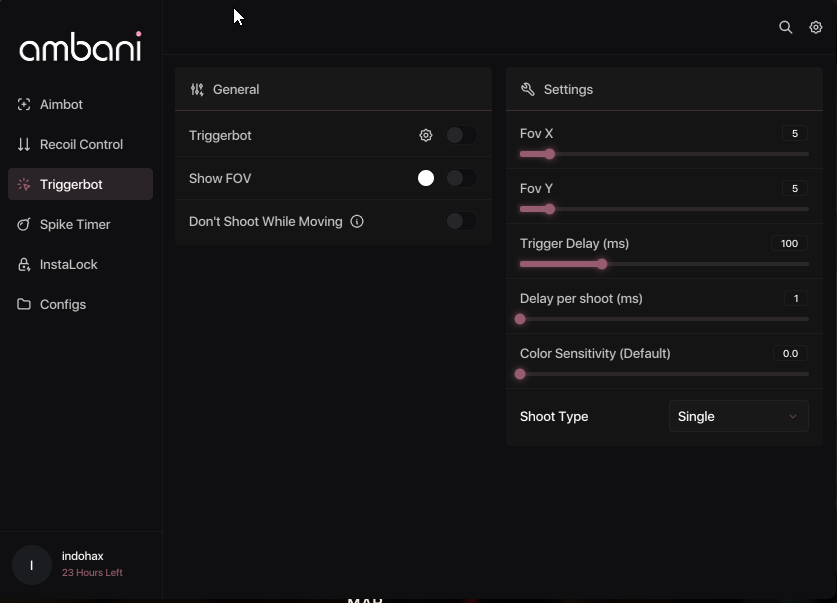
Task: Open the Configs page
Action: 81,304
